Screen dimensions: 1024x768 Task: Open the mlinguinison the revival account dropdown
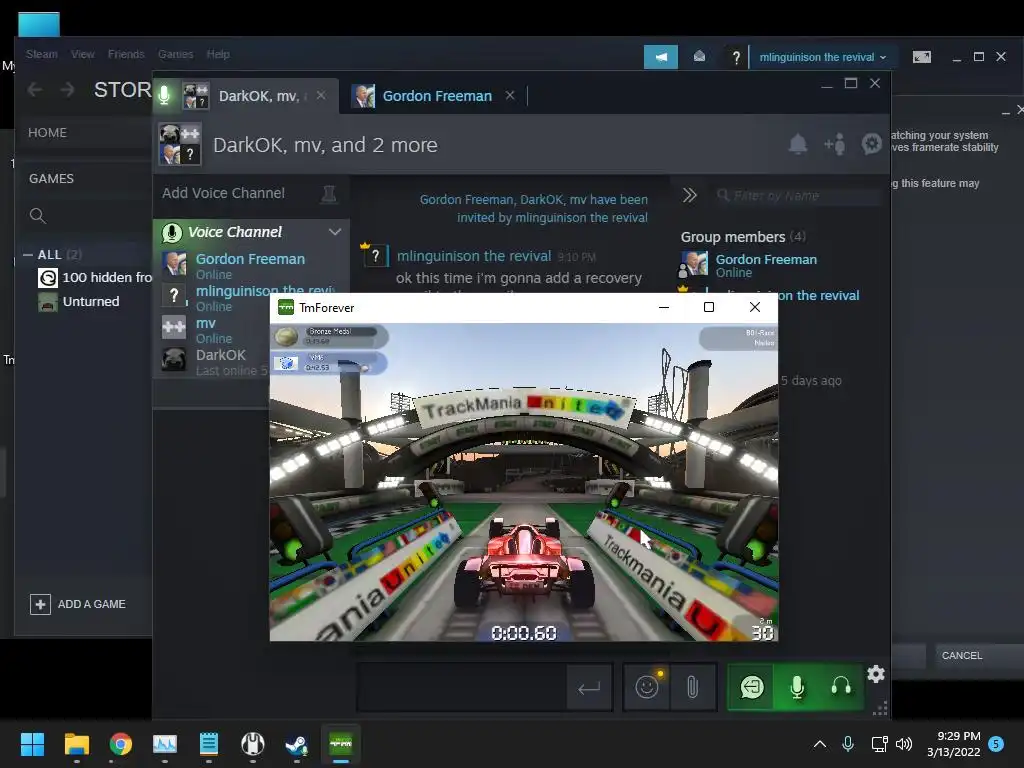822,57
